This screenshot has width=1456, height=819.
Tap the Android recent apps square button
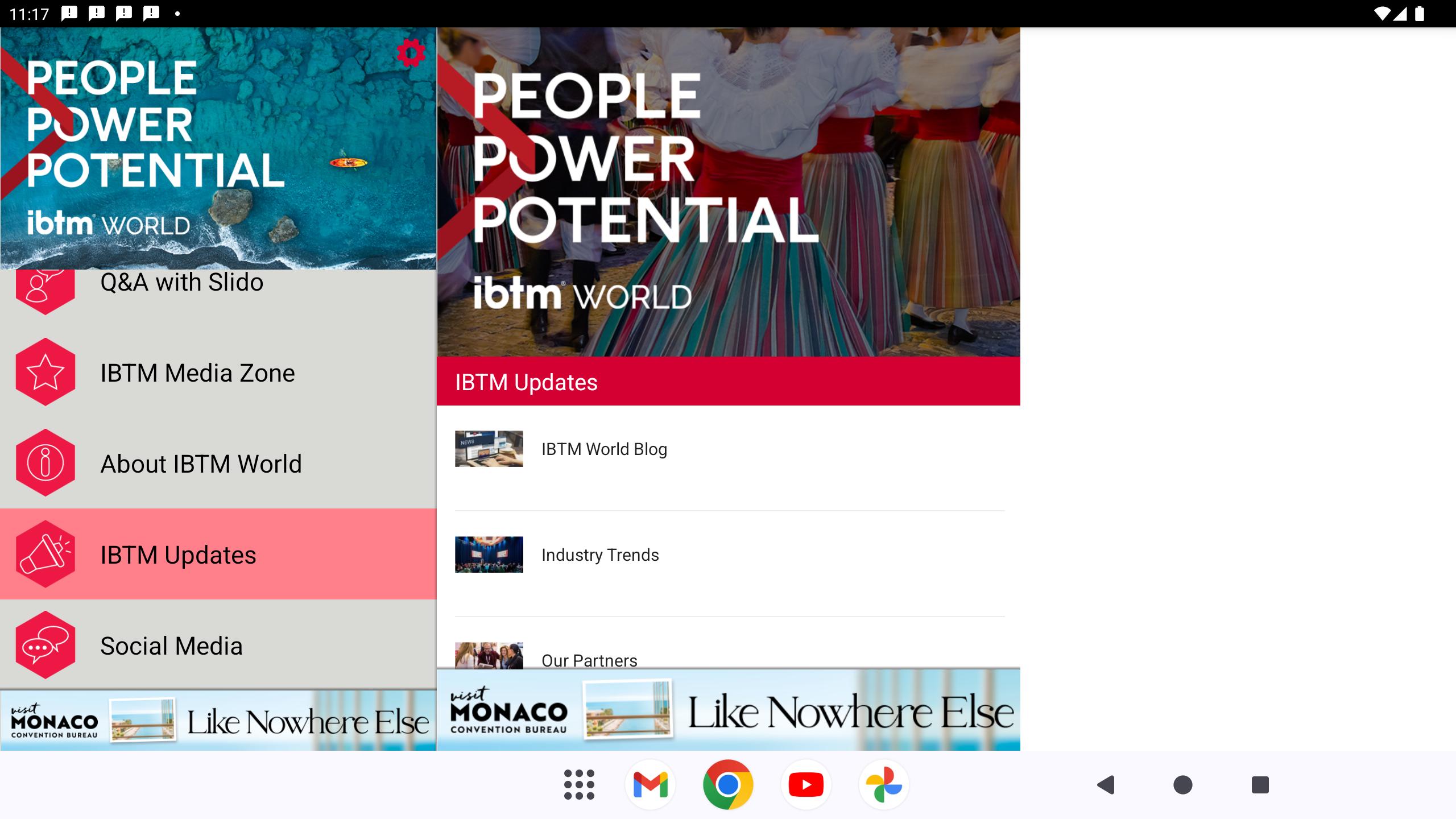[1260, 785]
